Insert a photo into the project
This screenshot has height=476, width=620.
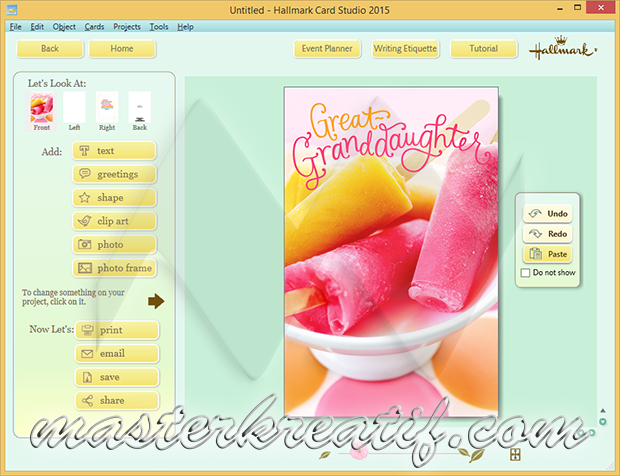click(x=114, y=245)
